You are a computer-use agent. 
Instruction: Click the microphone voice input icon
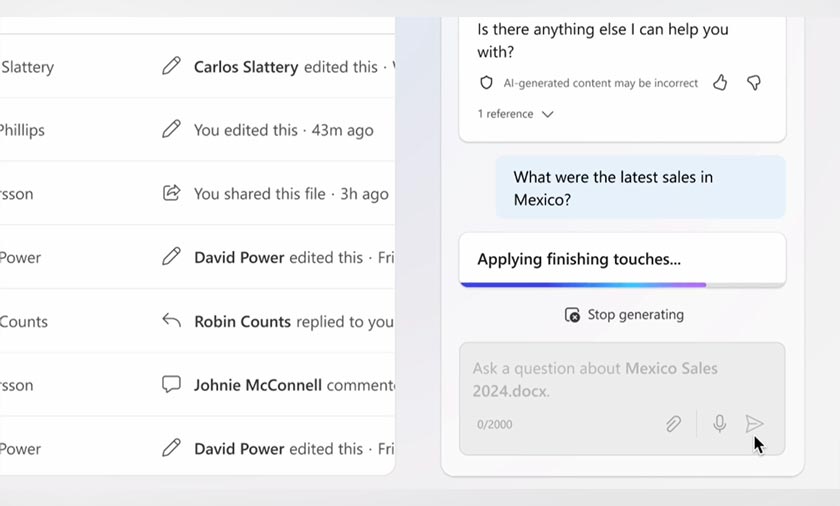tap(719, 424)
